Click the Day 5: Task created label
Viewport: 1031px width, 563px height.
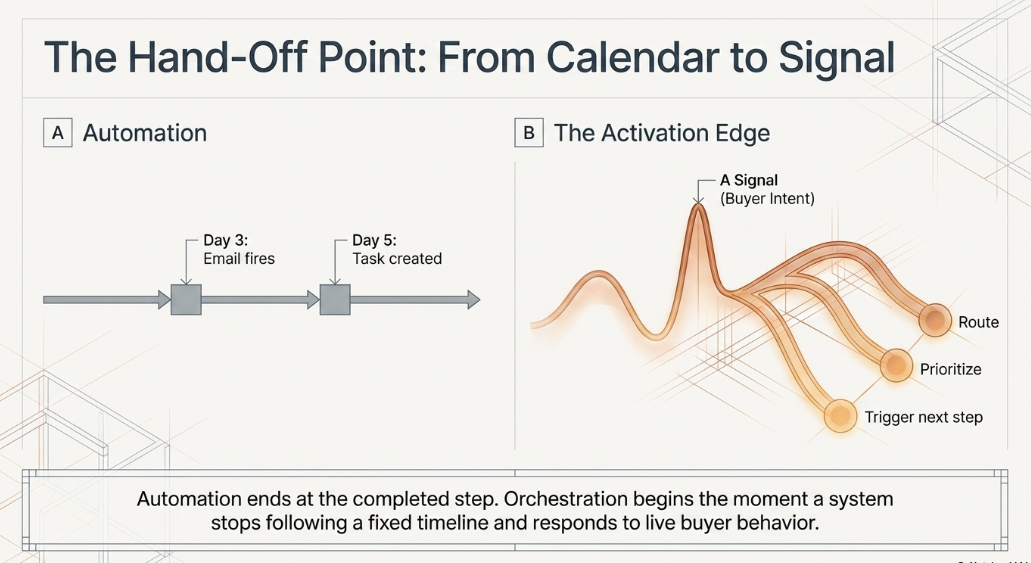tap(396, 249)
